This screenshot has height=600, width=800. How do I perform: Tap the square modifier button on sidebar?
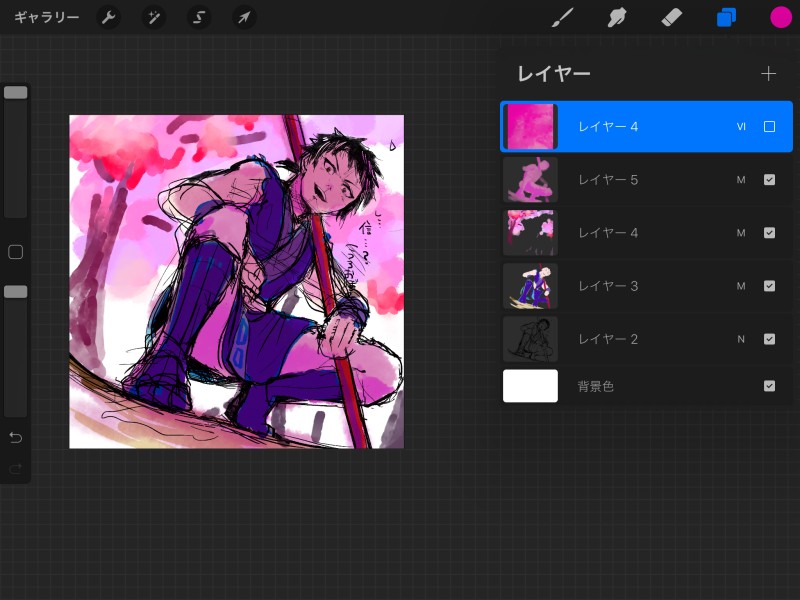pos(15,252)
